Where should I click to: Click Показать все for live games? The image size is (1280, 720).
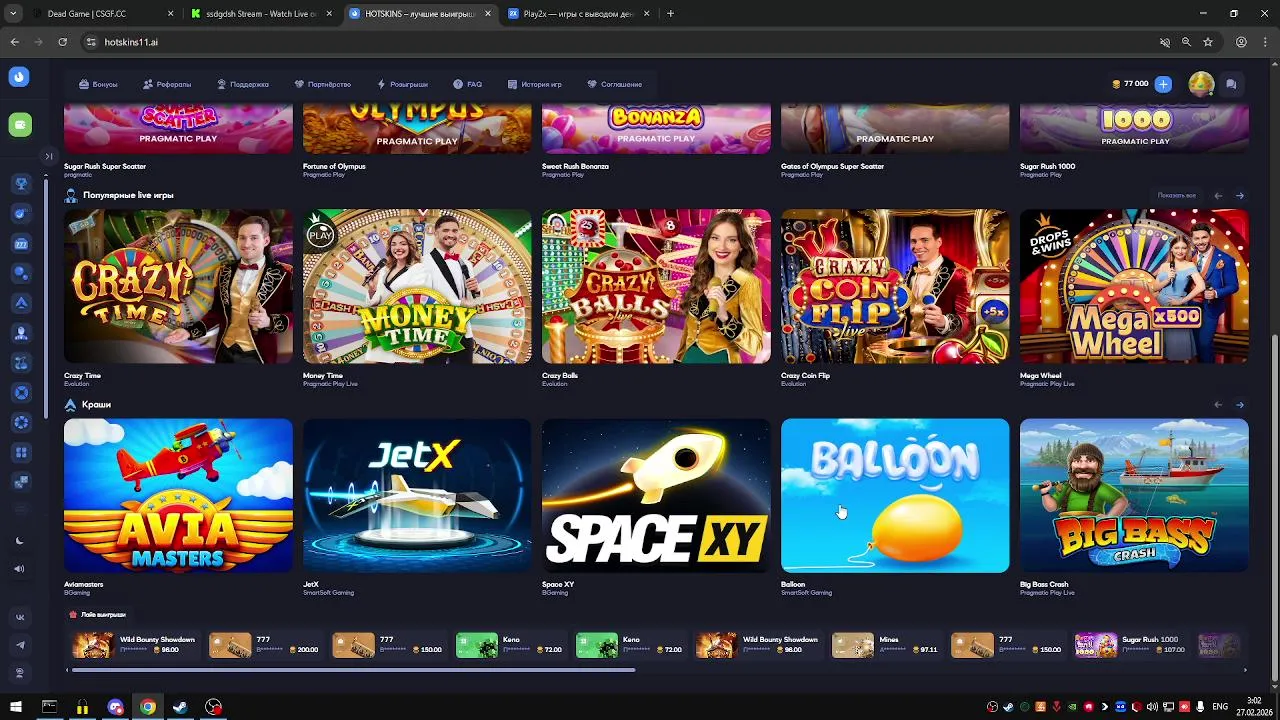click(x=1176, y=195)
